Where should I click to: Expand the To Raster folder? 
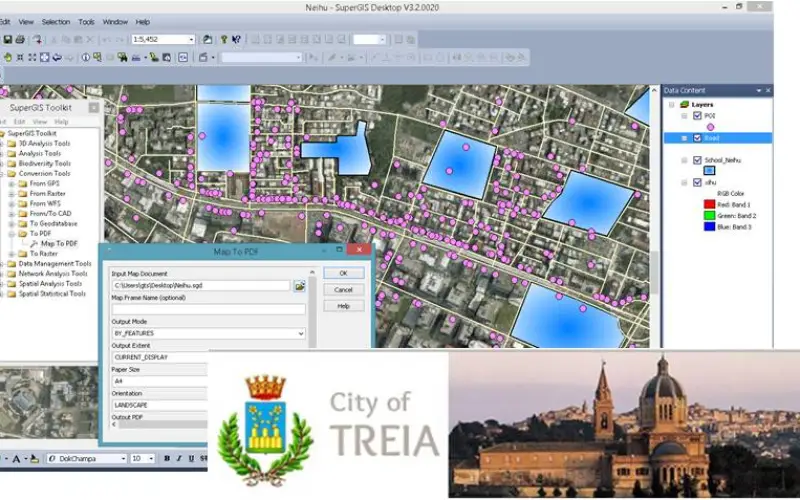click(x=11, y=254)
